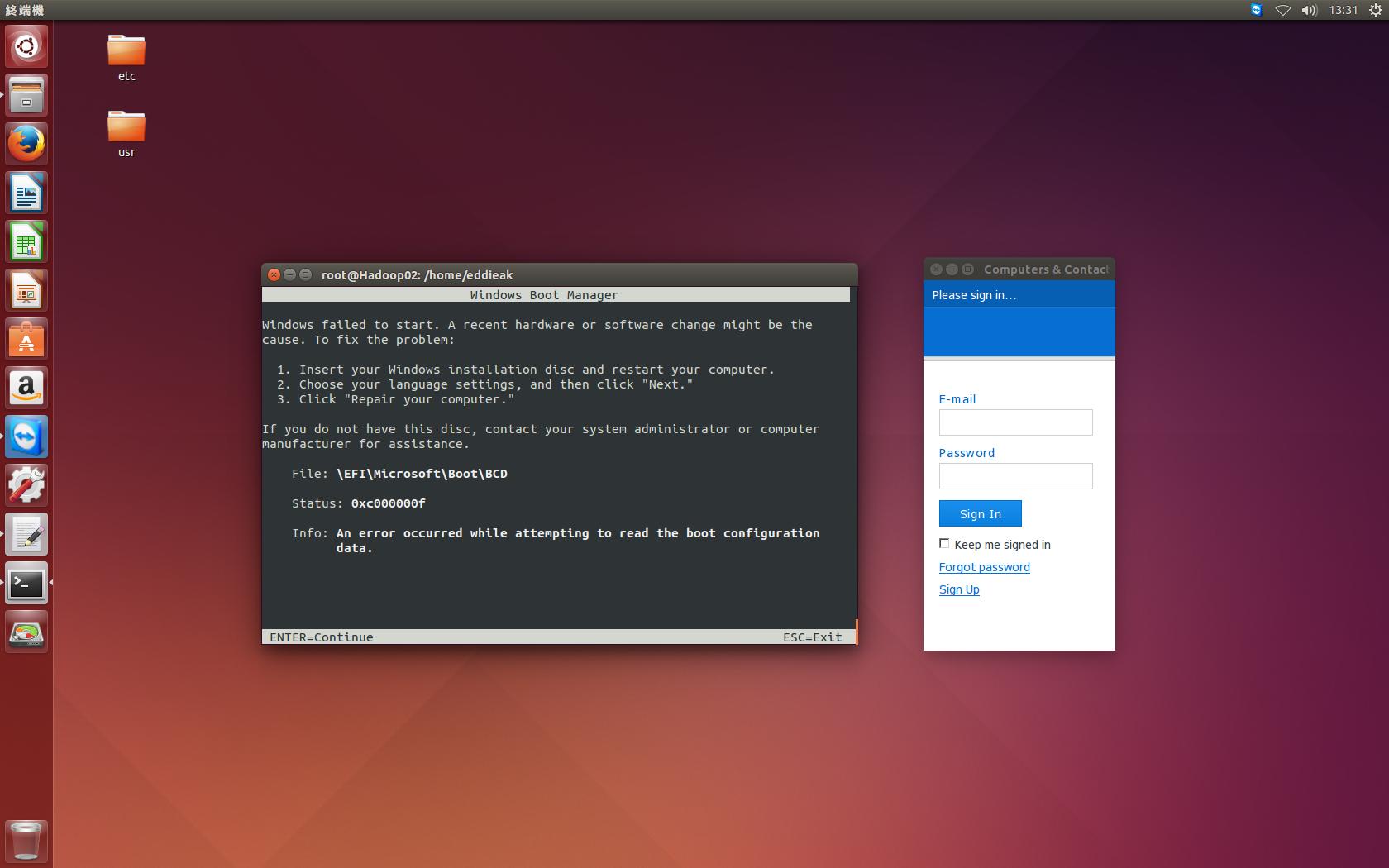This screenshot has width=1389, height=868.
Task: Enable Keep me signed in checkbox
Action: (x=944, y=543)
